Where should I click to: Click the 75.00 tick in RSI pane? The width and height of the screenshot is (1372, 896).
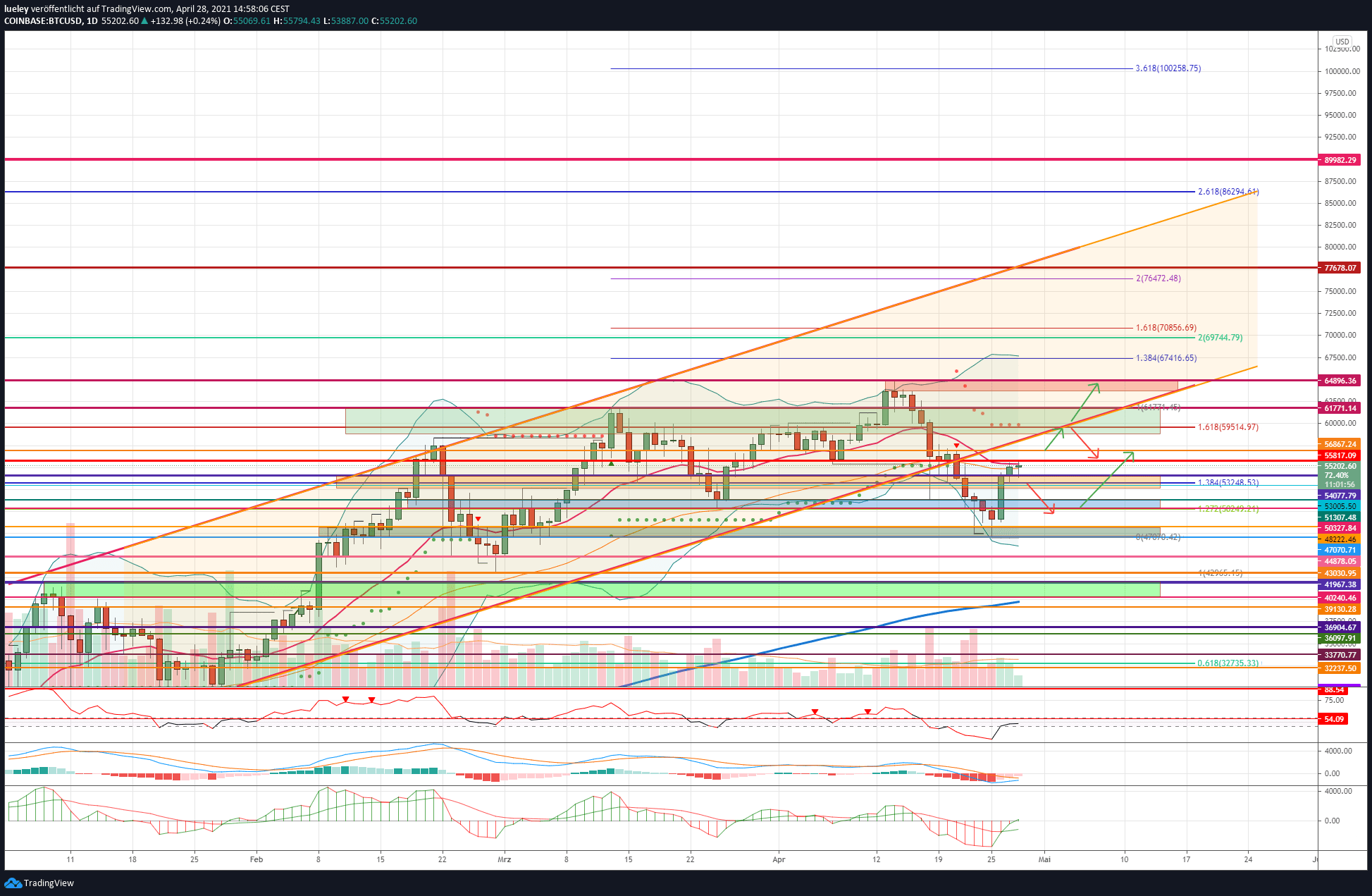[1334, 700]
